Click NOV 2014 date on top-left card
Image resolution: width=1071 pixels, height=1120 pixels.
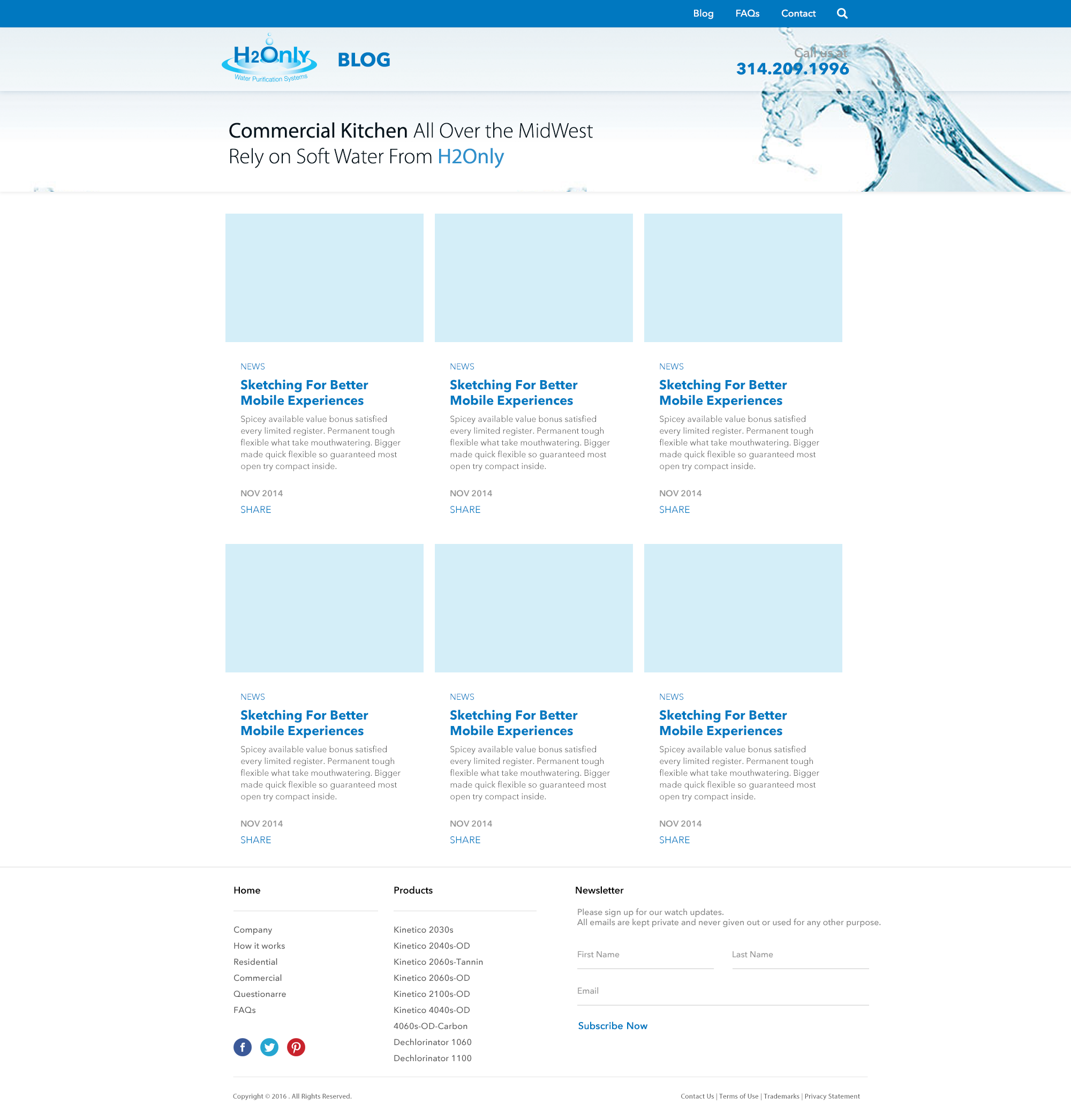(x=261, y=493)
